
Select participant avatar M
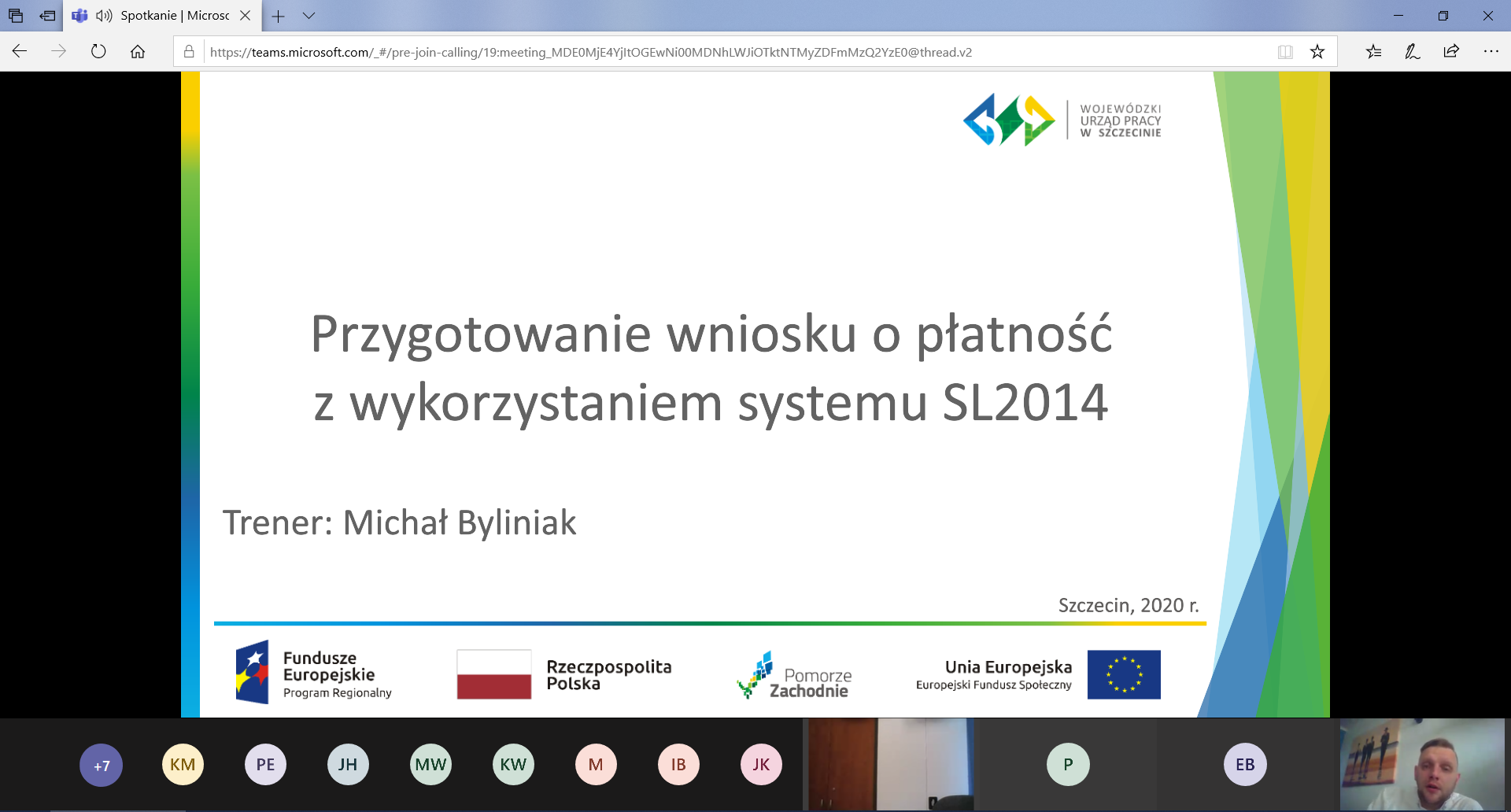pos(596,765)
